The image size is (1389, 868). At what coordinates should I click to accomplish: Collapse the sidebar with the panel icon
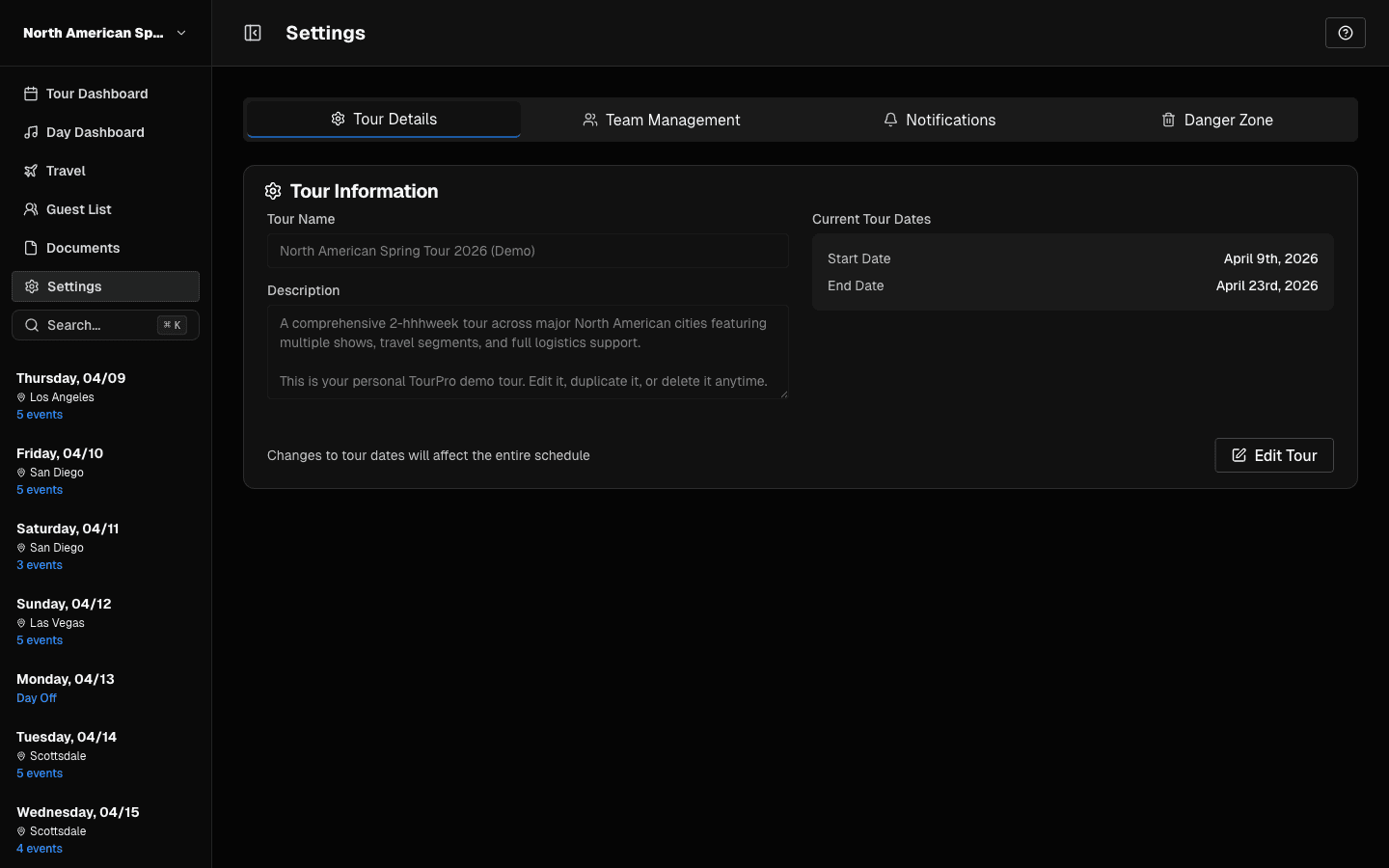pos(252,32)
